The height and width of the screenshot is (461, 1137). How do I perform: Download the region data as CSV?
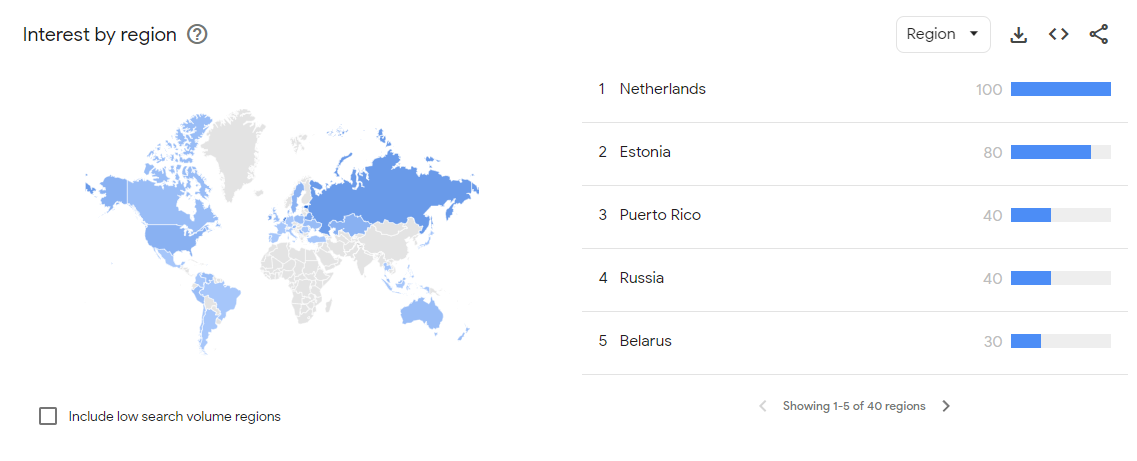(1018, 35)
